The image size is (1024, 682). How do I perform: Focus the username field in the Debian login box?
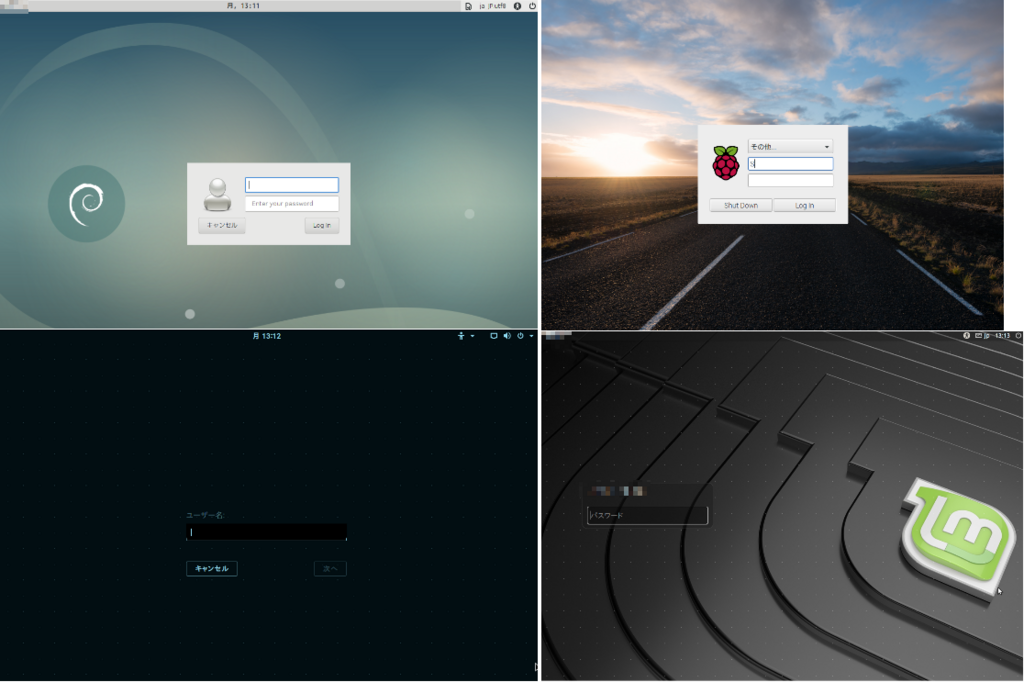[292, 185]
